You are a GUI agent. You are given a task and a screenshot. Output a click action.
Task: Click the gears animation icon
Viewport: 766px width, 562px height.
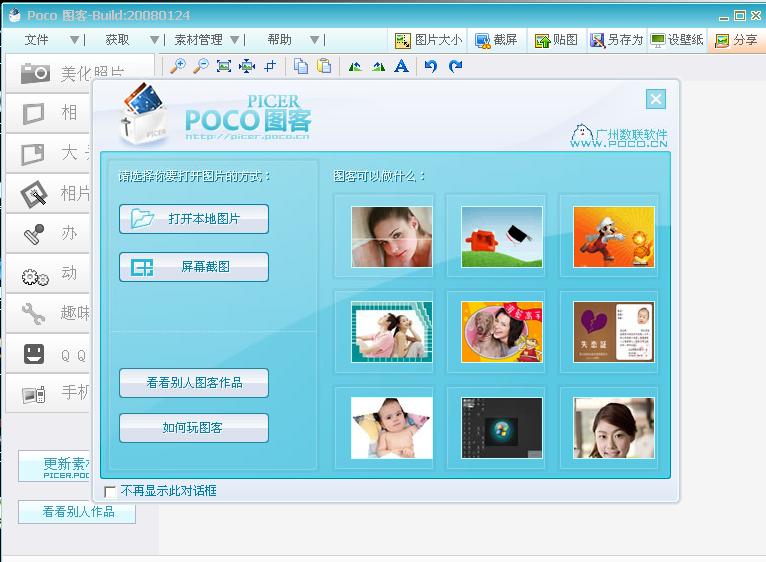pyautogui.click(x=35, y=277)
